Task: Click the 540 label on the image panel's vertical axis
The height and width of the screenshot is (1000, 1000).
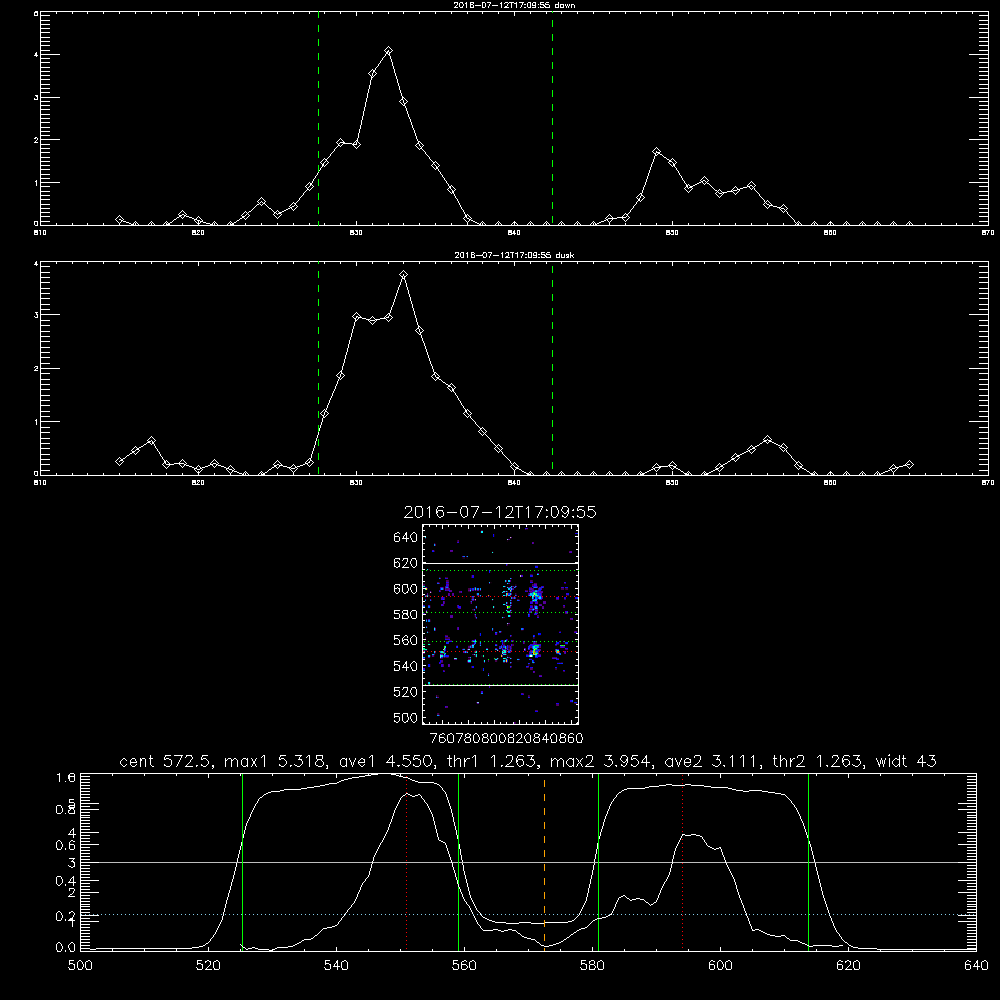Action: 406,666
